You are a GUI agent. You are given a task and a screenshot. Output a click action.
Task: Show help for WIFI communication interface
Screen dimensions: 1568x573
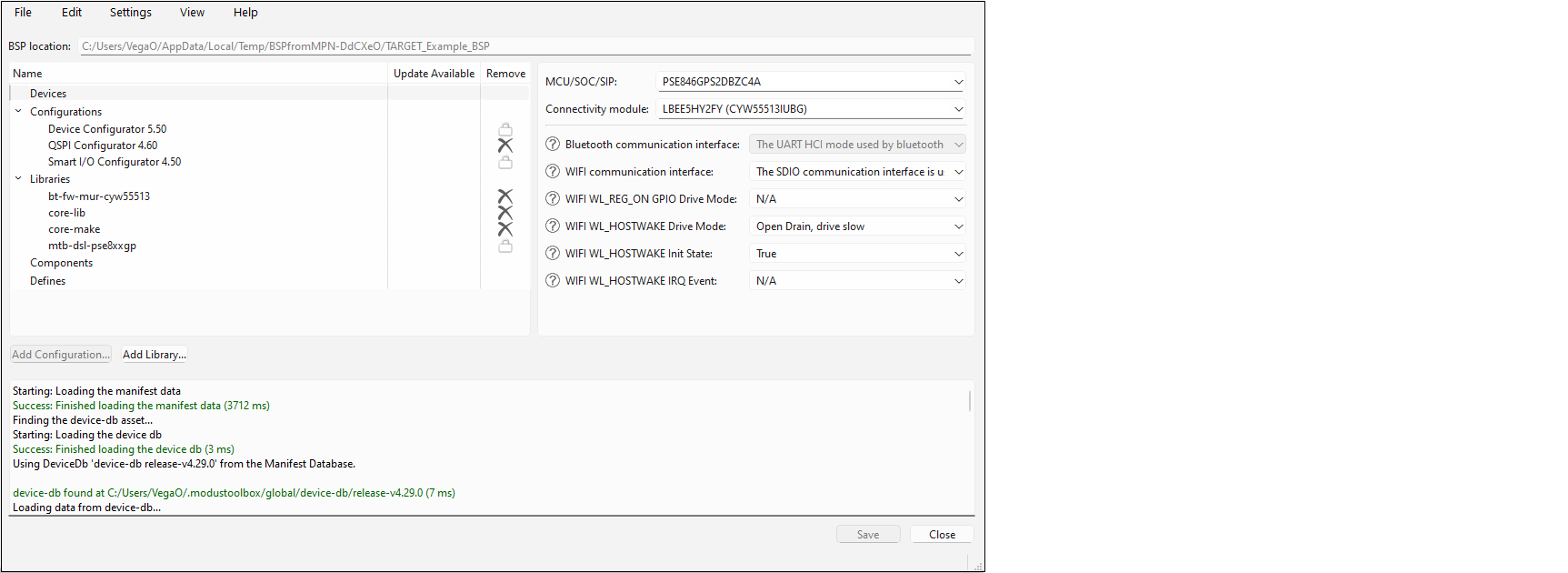click(553, 172)
